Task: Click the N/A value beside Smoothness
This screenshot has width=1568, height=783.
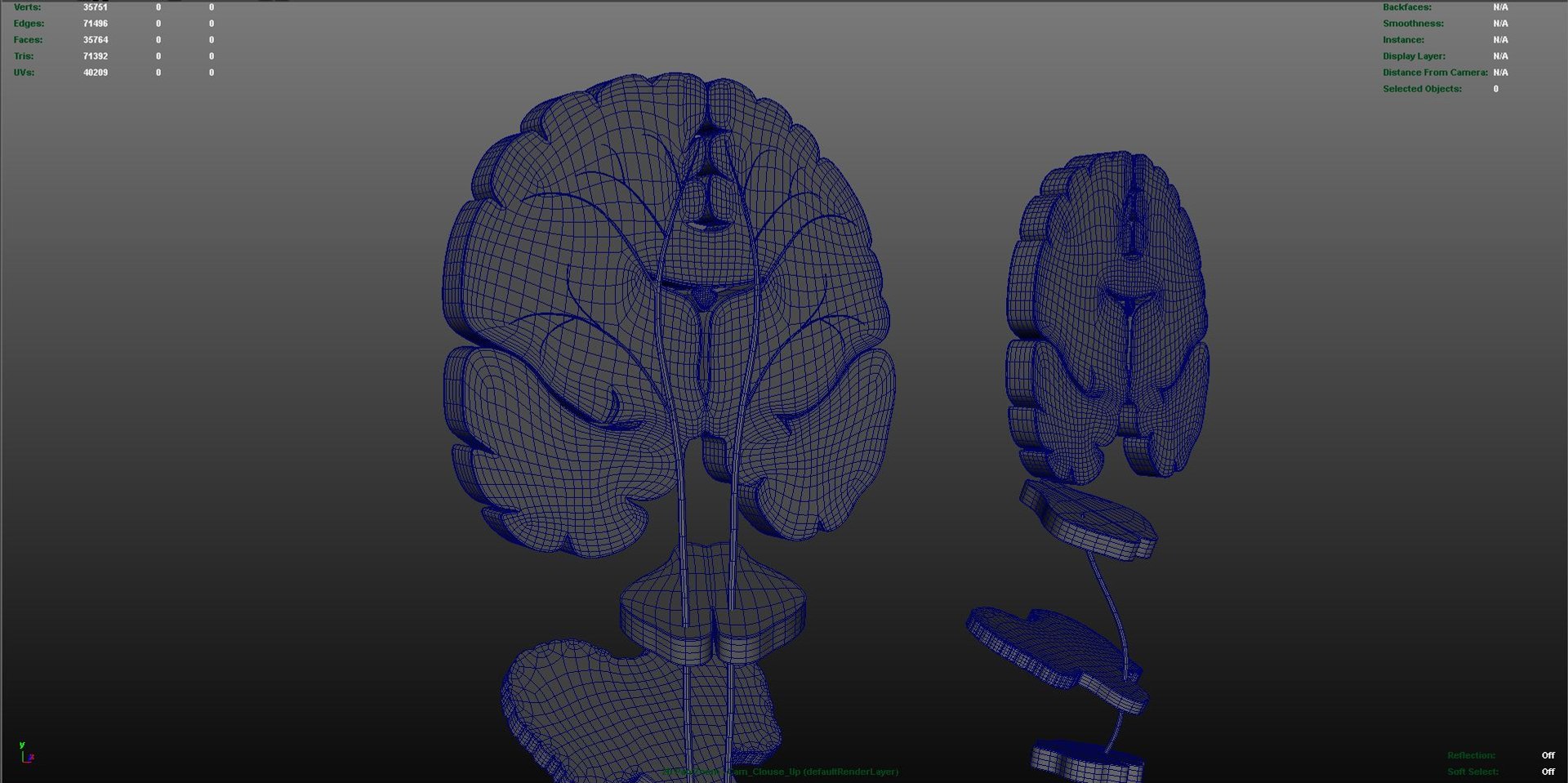Action: pyautogui.click(x=1500, y=24)
